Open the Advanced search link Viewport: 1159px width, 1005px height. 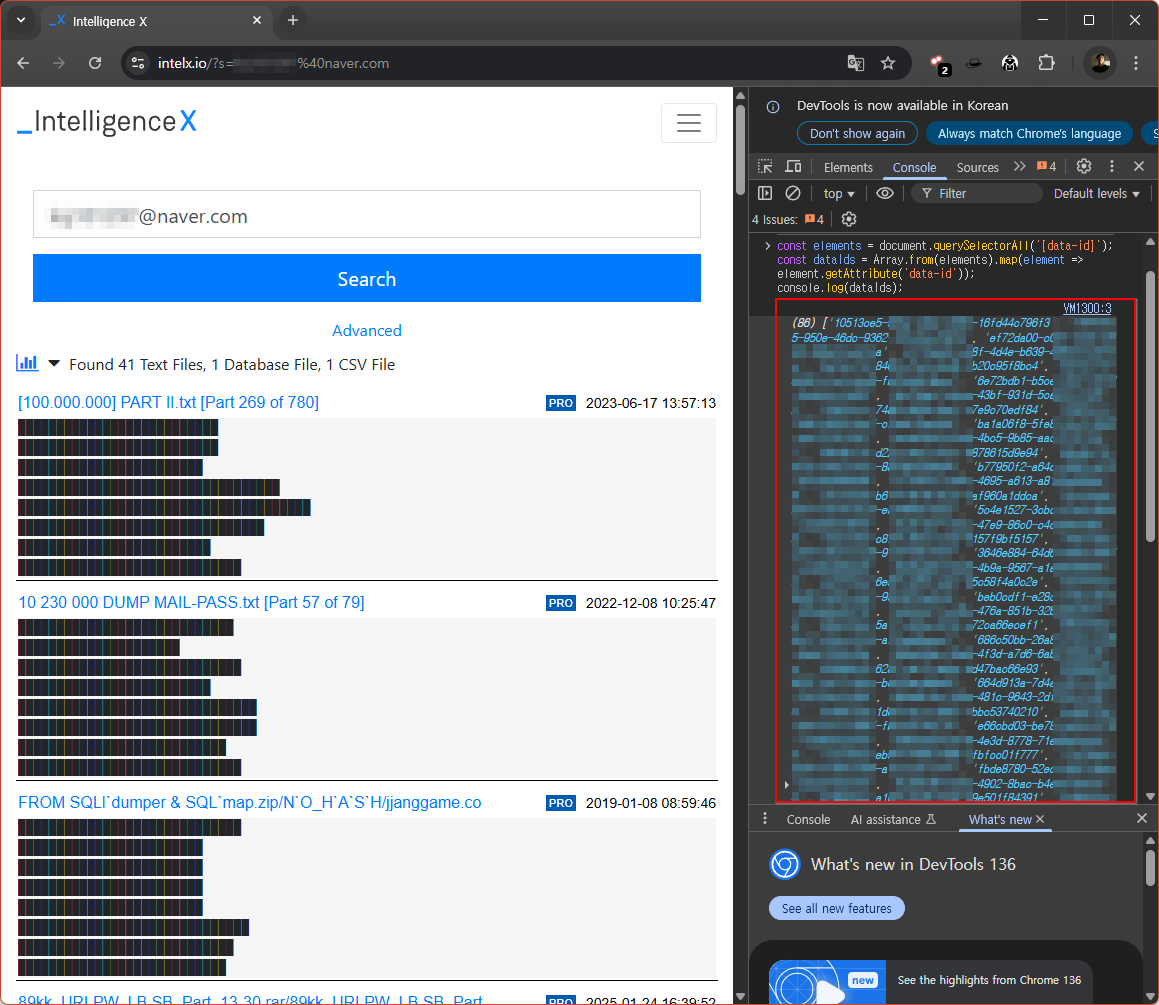367,330
